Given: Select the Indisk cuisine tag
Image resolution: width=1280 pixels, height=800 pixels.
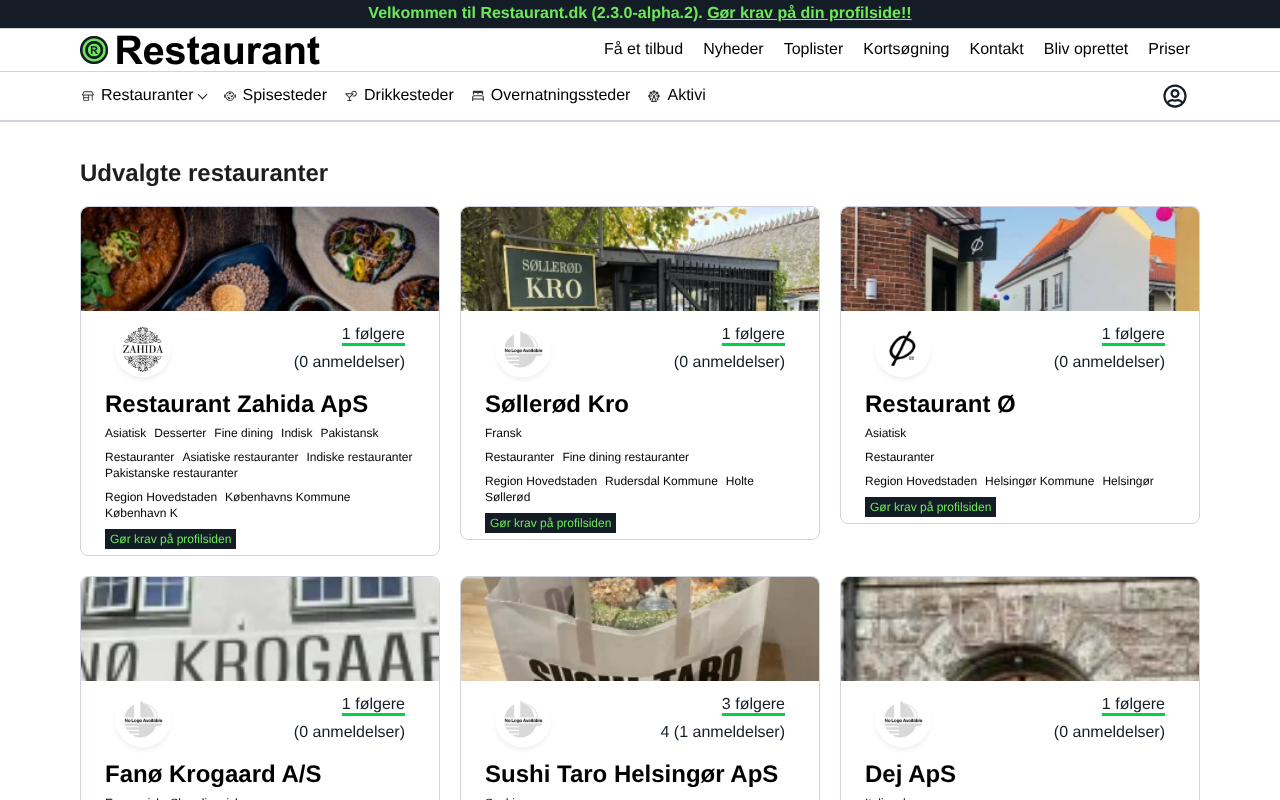Looking at the screenshot, I should click(297, 433).
